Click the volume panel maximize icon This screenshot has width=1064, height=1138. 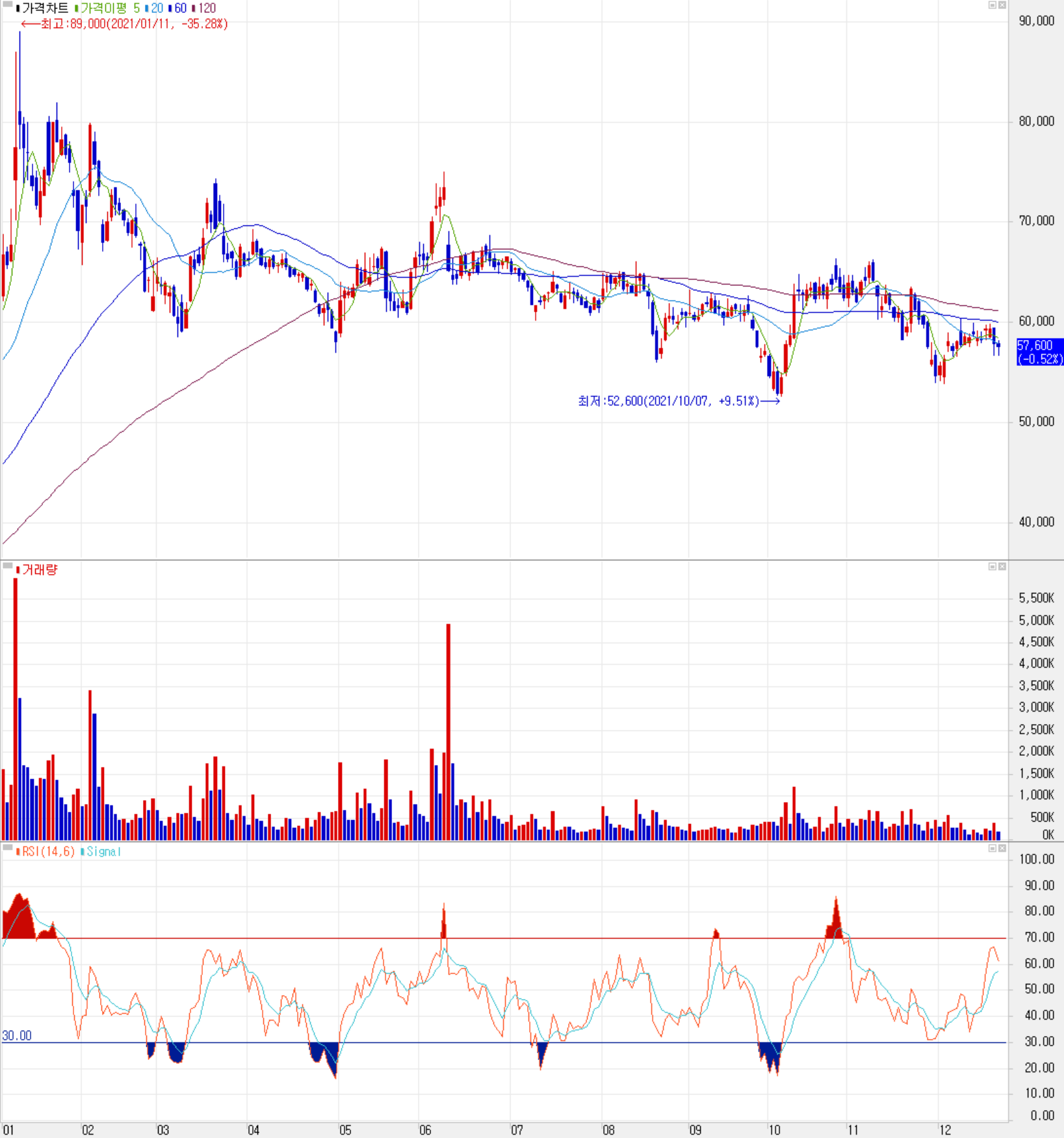click(x=992, y=567)
